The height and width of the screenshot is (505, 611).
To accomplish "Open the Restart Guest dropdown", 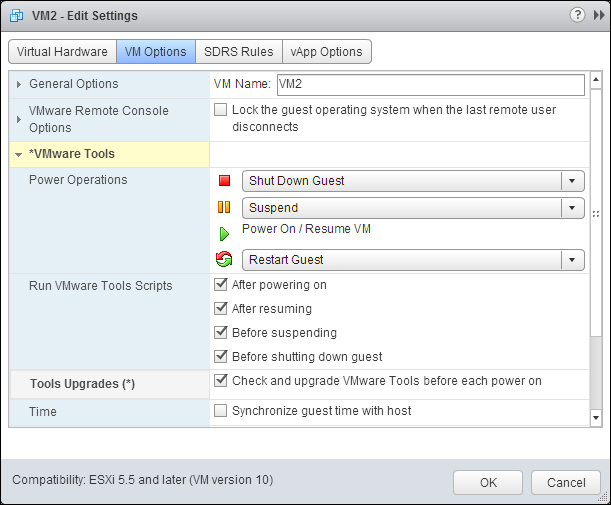I will click(413, 260).
